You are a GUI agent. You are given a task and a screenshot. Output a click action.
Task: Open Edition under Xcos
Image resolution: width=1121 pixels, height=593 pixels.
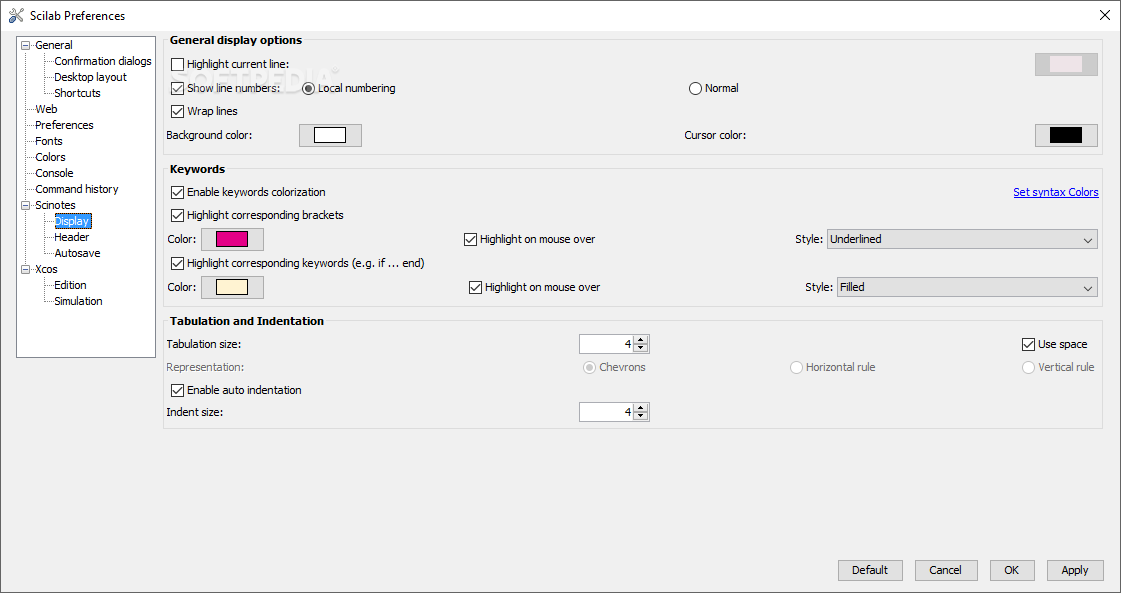pyautogui.click(x=70, y=285)
